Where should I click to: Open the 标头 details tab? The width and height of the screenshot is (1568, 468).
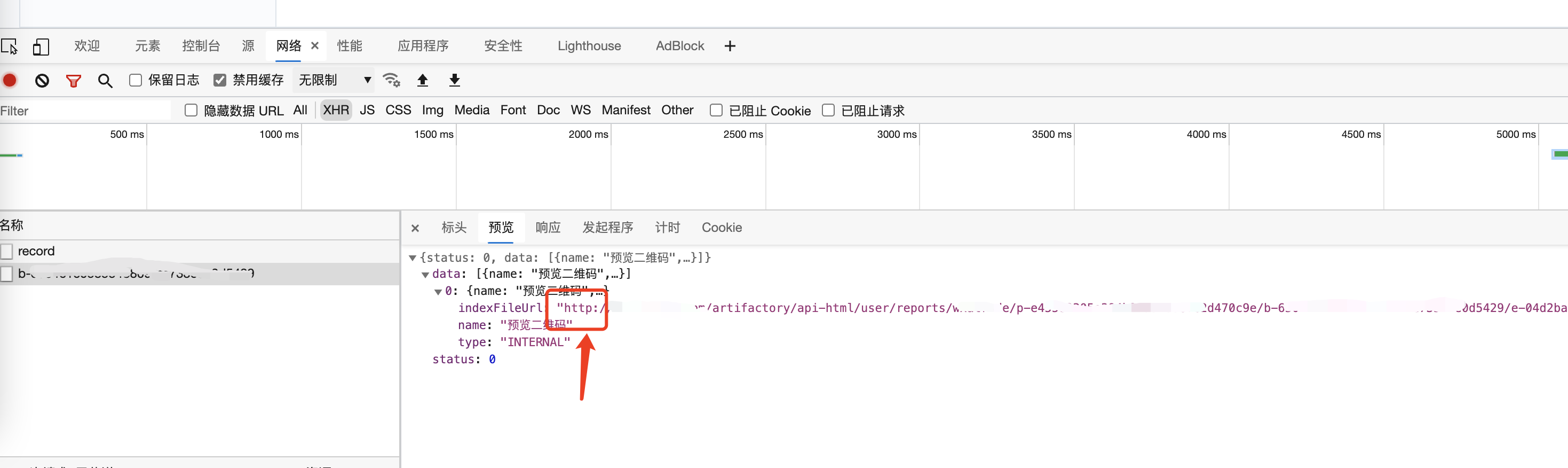tap(454, 227)
